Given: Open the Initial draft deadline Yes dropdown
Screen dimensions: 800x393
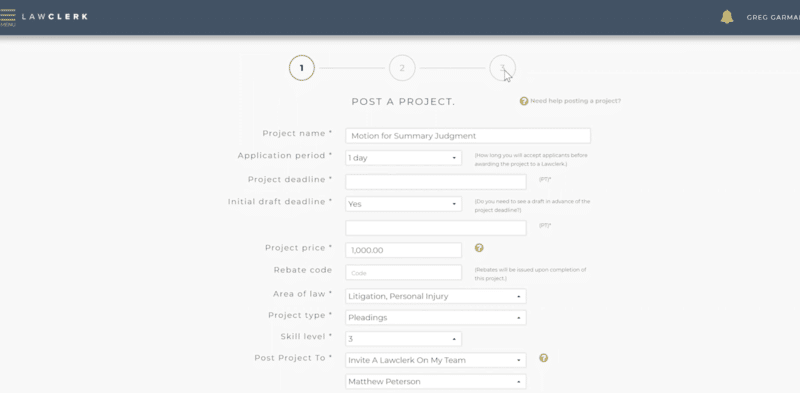Looking at the screenshot, I should (x=403, y=204).
